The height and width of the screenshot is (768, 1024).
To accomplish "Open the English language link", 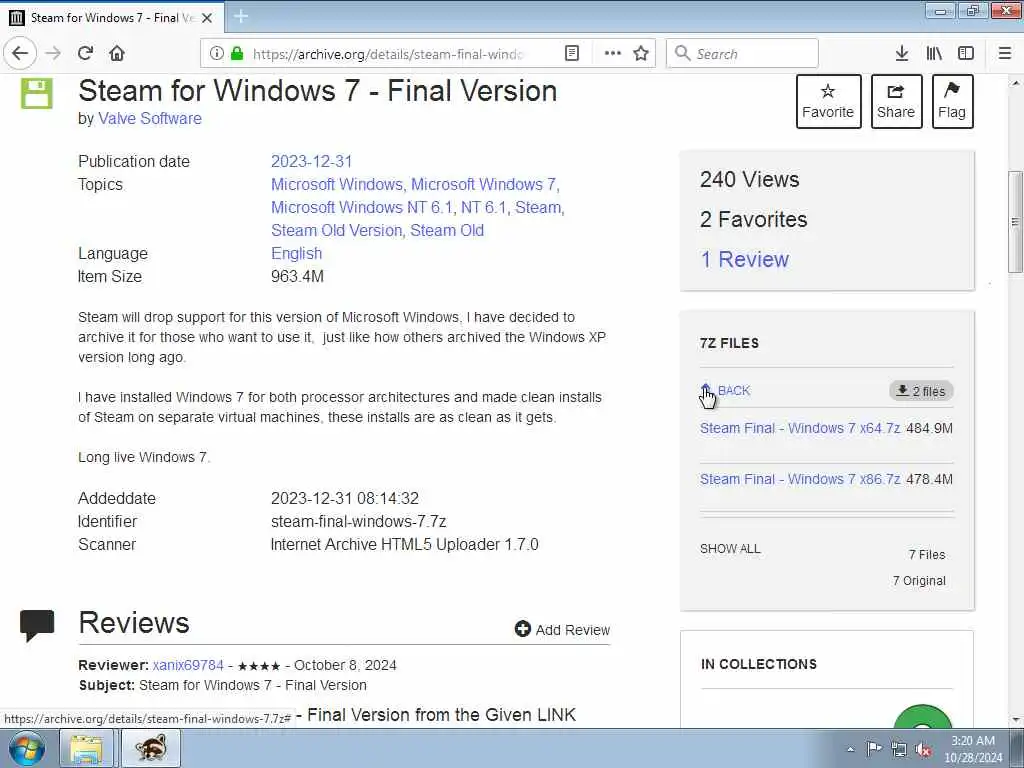I will (x=296, y=253).
